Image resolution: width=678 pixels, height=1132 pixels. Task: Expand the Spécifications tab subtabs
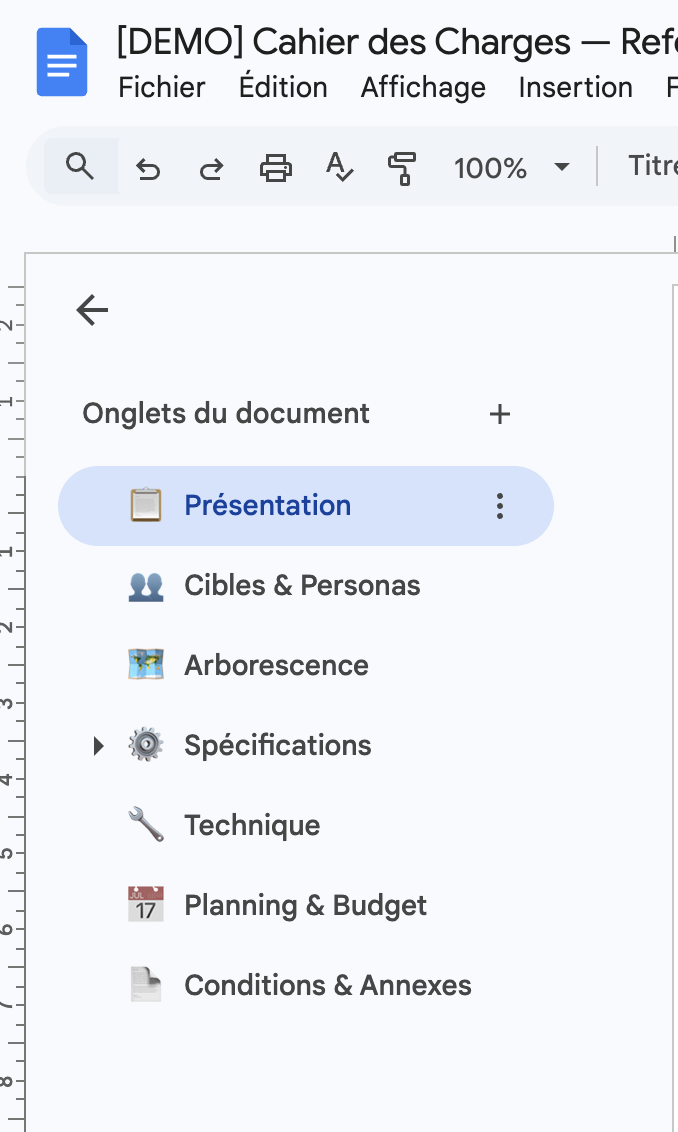[x=98, y=745]
